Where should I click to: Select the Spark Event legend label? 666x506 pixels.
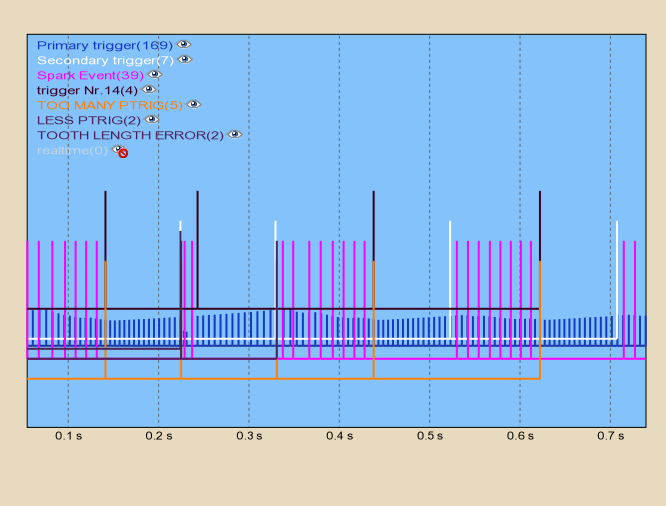pos(90,75)
